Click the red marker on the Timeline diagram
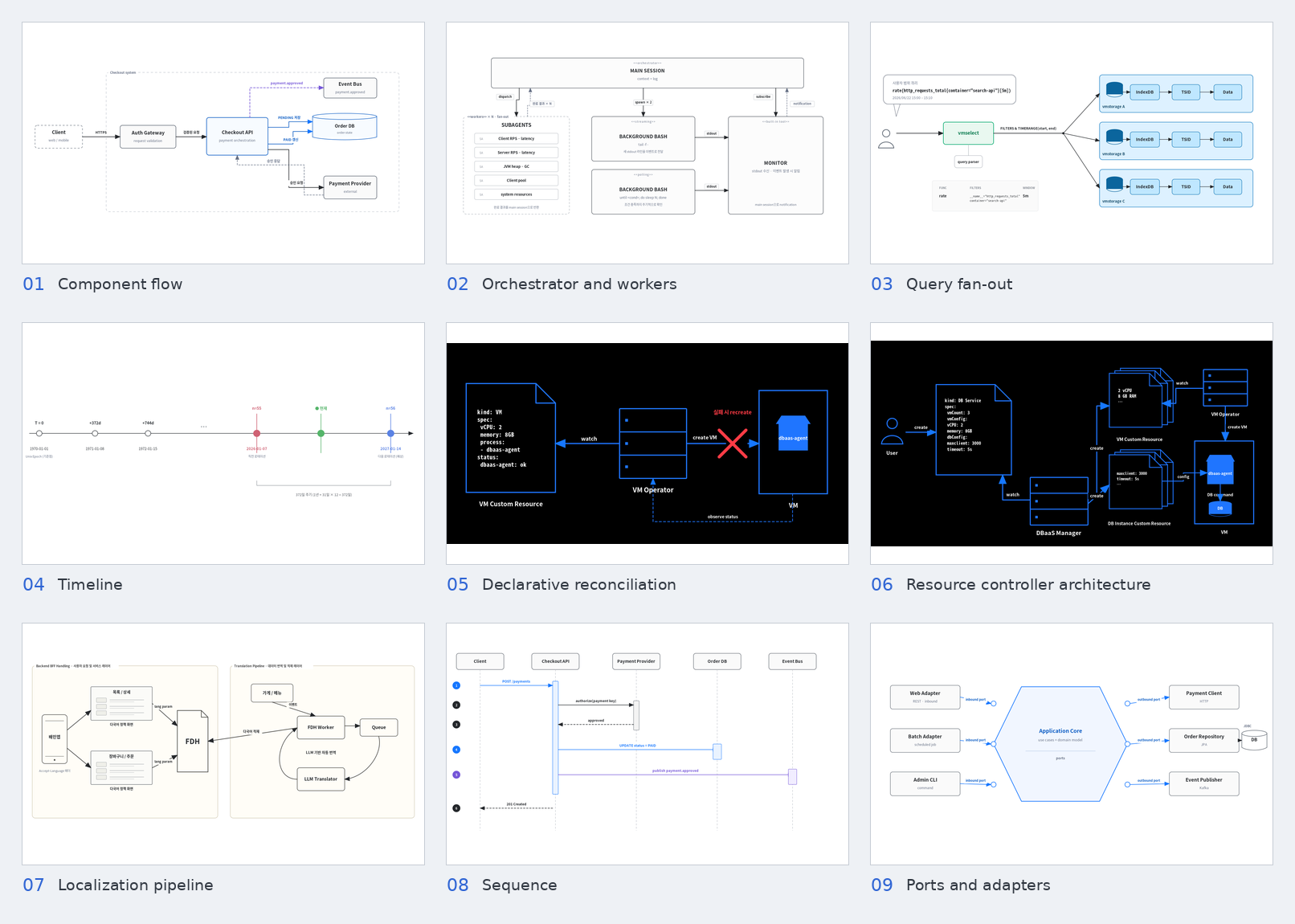The image size is (1295, 924). (256, 433)
